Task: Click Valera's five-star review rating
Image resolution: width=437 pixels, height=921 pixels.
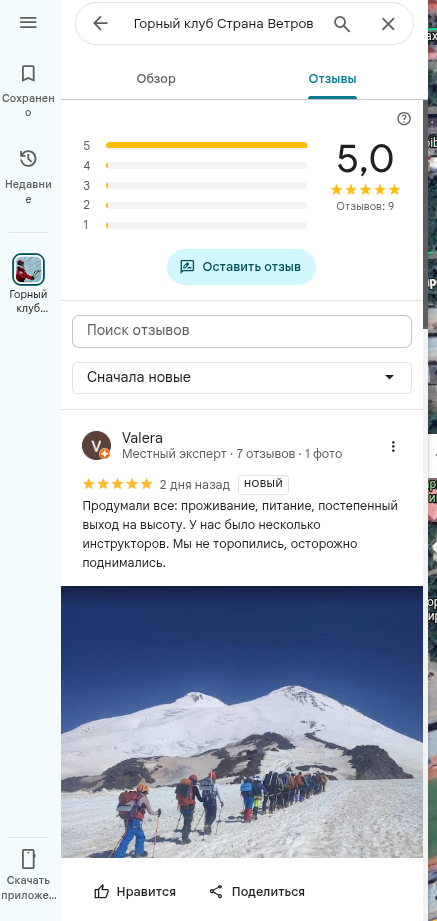Action: (117, 484)
